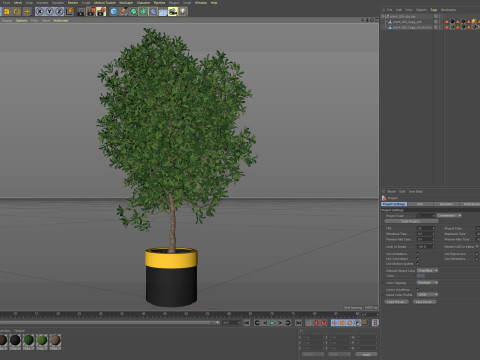Toggle Linear Workflow checkbox

pyautogui.click(x=418, y=290)
